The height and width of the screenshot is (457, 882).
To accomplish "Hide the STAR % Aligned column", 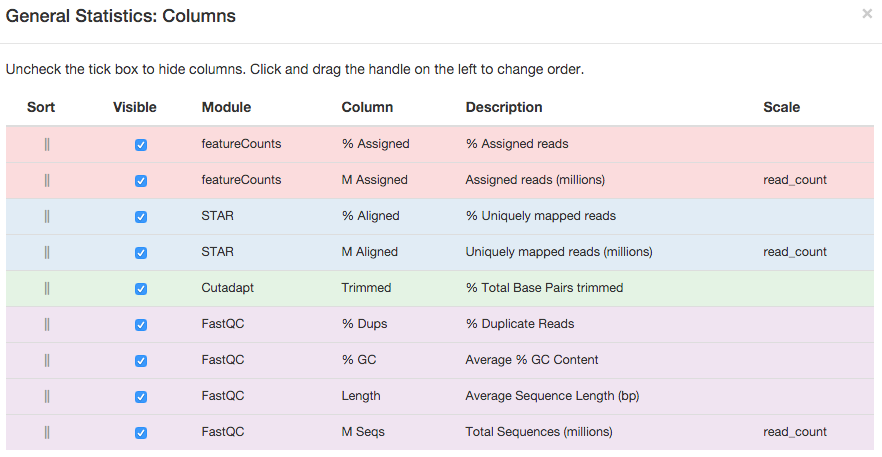I will point(141,217).
